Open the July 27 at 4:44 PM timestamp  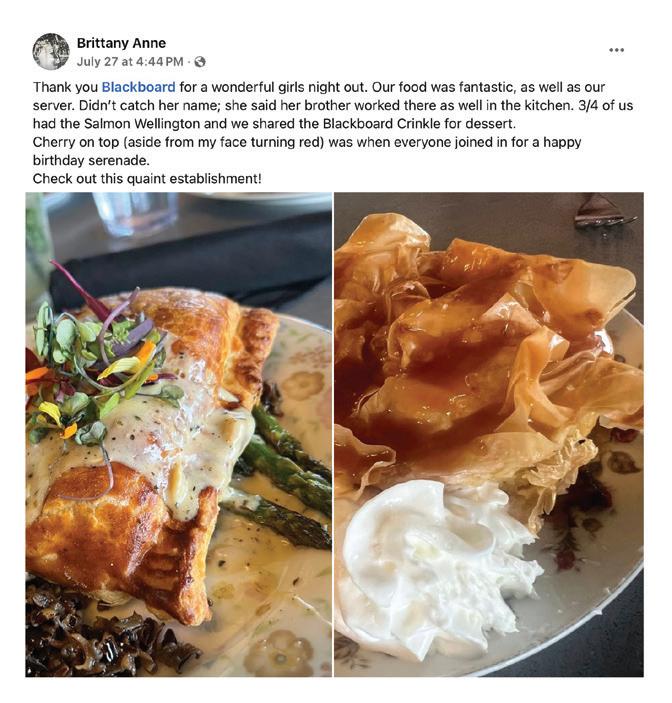click(130, 61)
